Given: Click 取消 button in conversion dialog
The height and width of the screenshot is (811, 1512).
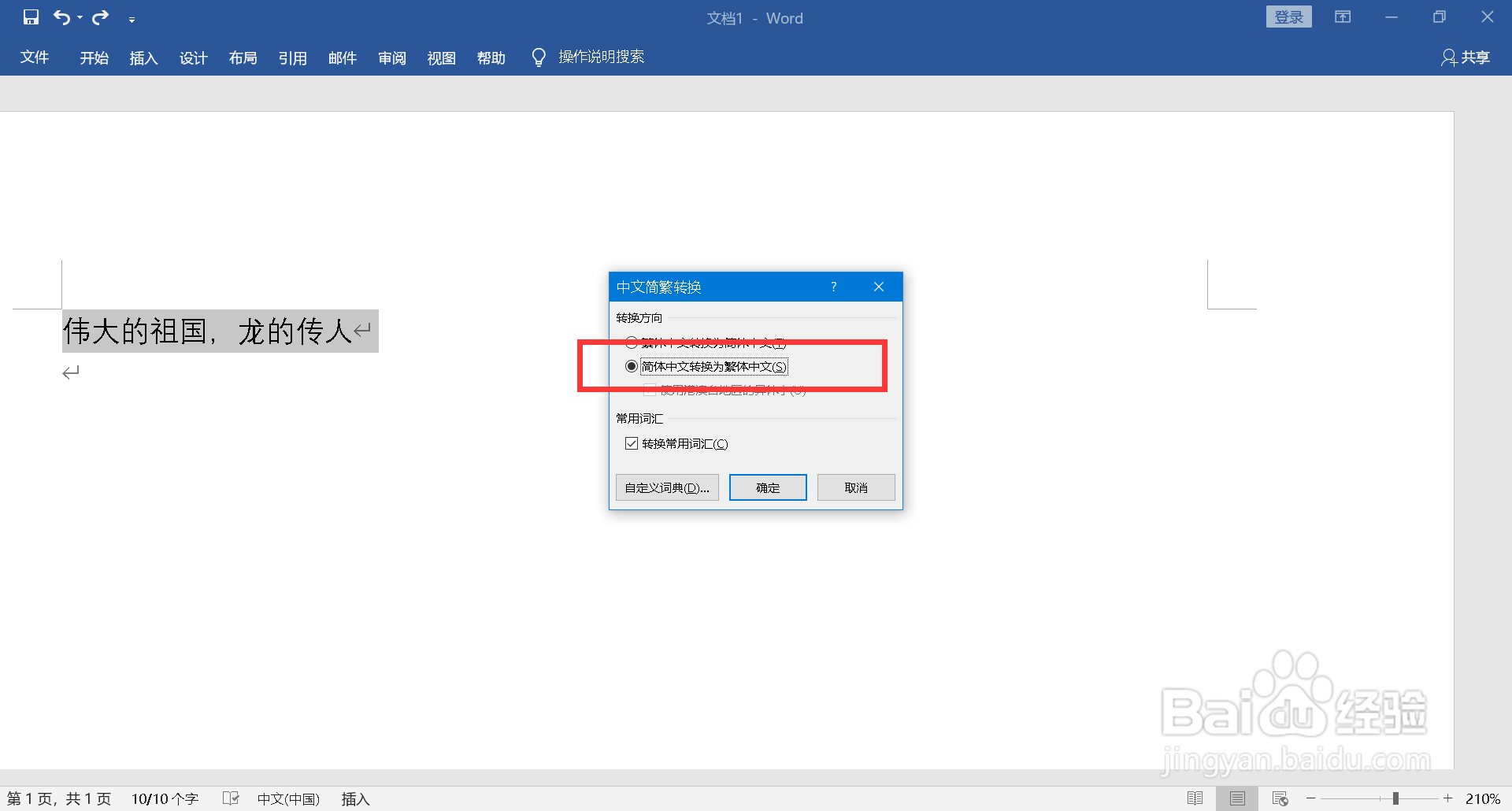Looking at the screenshot, I should [856, 487].
